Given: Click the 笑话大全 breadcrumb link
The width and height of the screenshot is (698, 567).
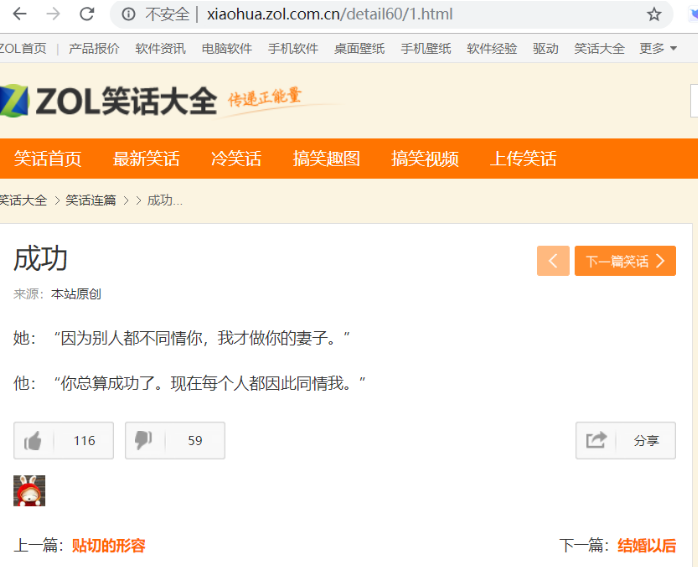Looking at the screenshot, I should [x=23, y=201].
